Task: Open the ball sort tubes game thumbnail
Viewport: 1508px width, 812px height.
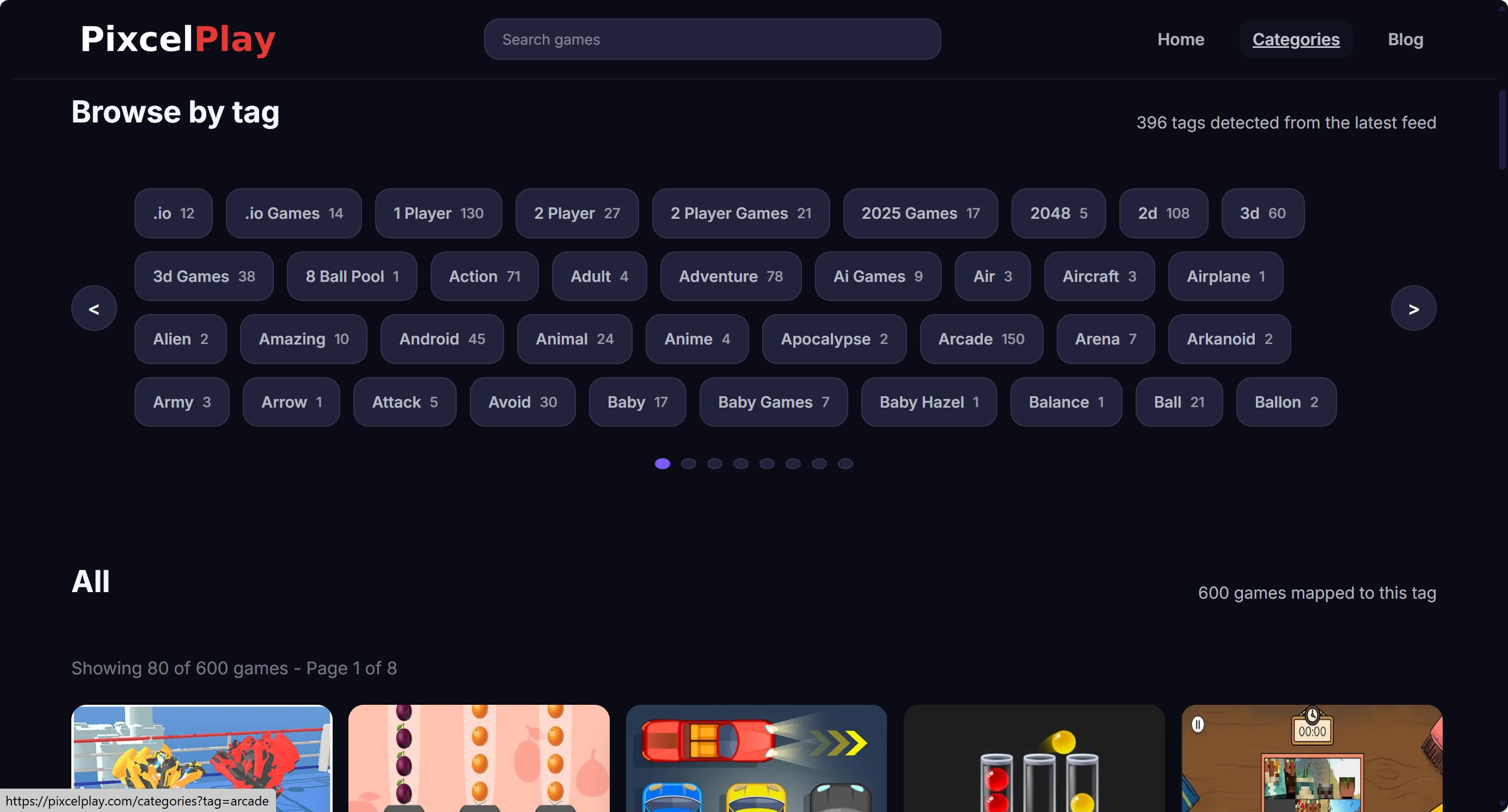Action: click(x=1034, y=758)
